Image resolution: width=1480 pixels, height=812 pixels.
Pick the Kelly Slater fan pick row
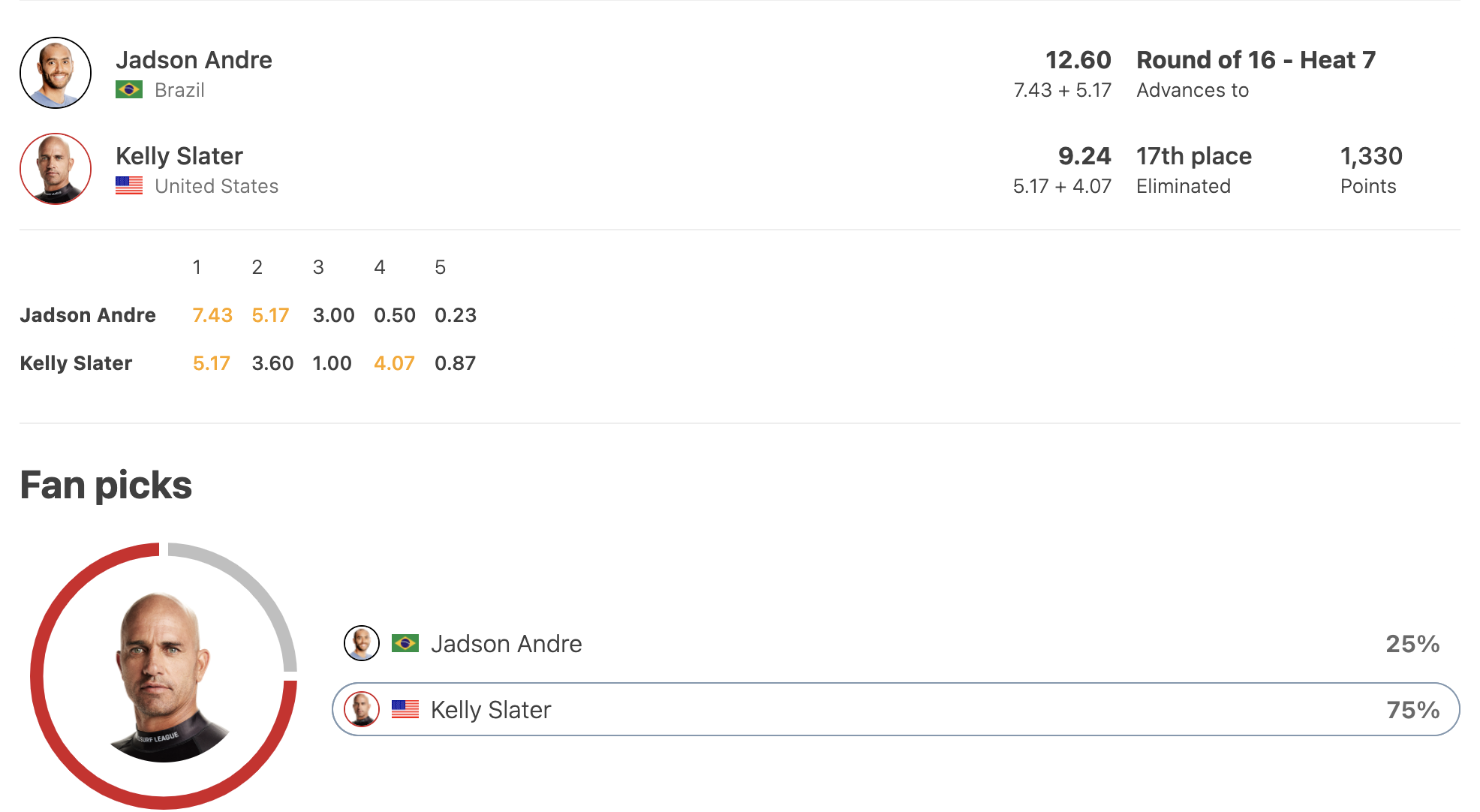pyautogui.click(x=895, y=709)
